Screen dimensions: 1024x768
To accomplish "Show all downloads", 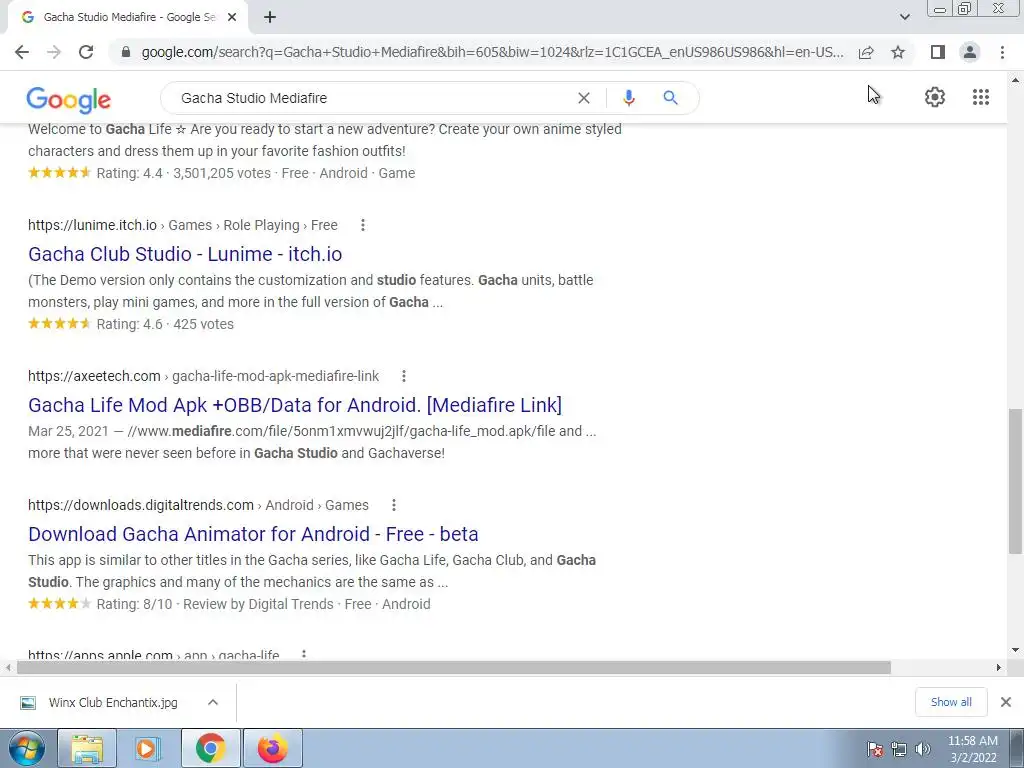I will 951,702.
